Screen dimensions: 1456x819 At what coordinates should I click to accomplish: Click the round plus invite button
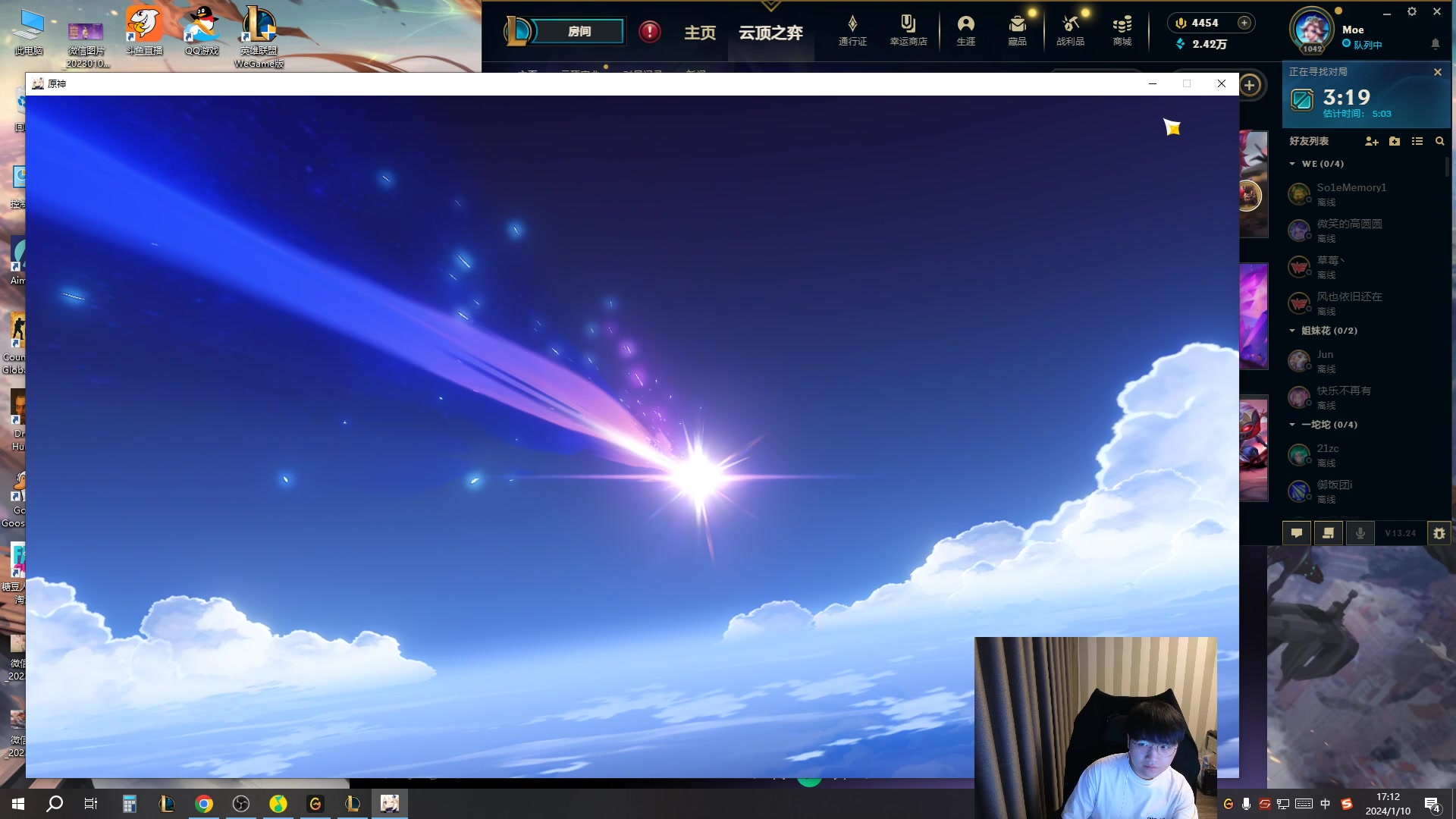(1250, 85)
